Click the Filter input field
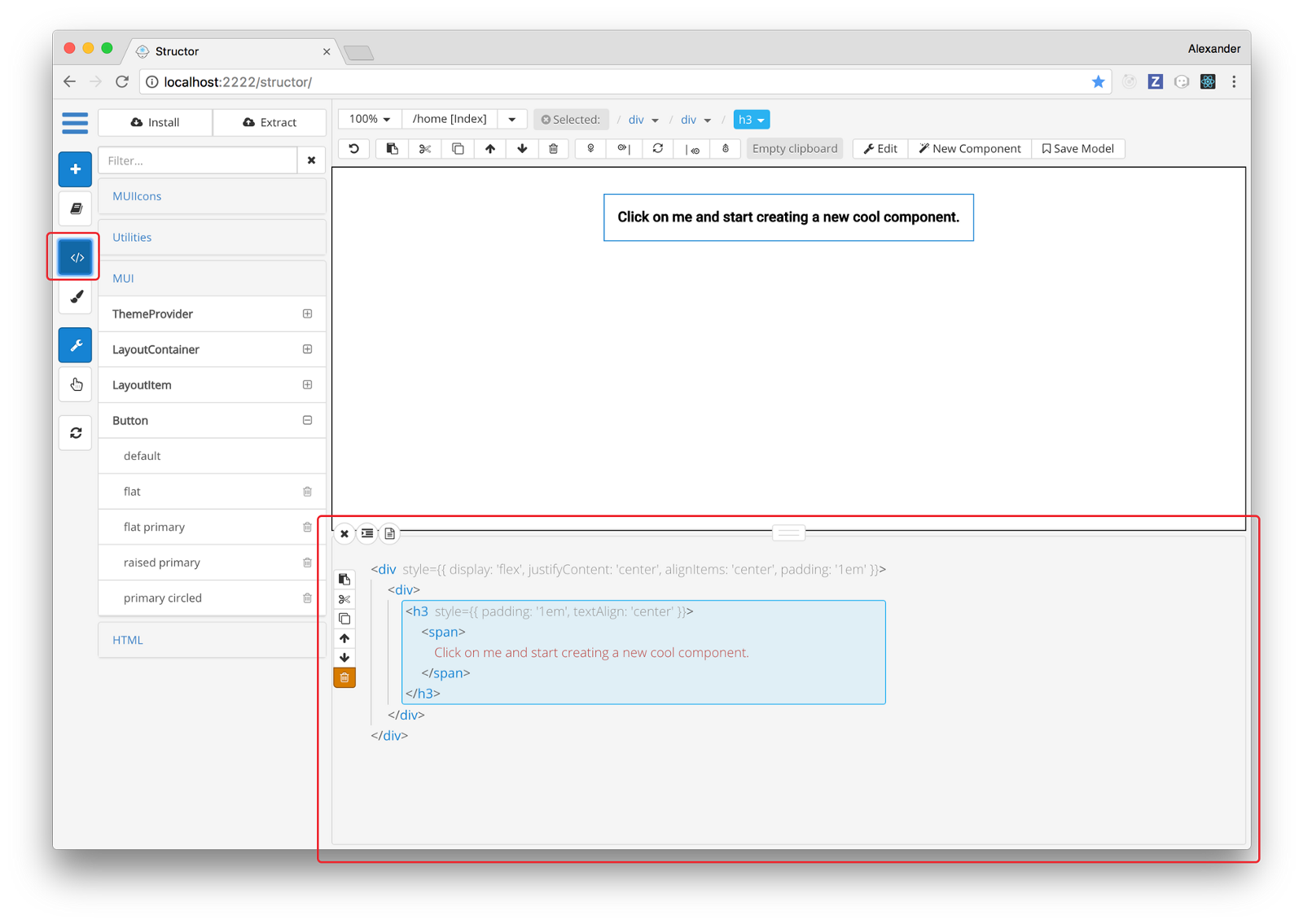 click(x=198, y=161)
